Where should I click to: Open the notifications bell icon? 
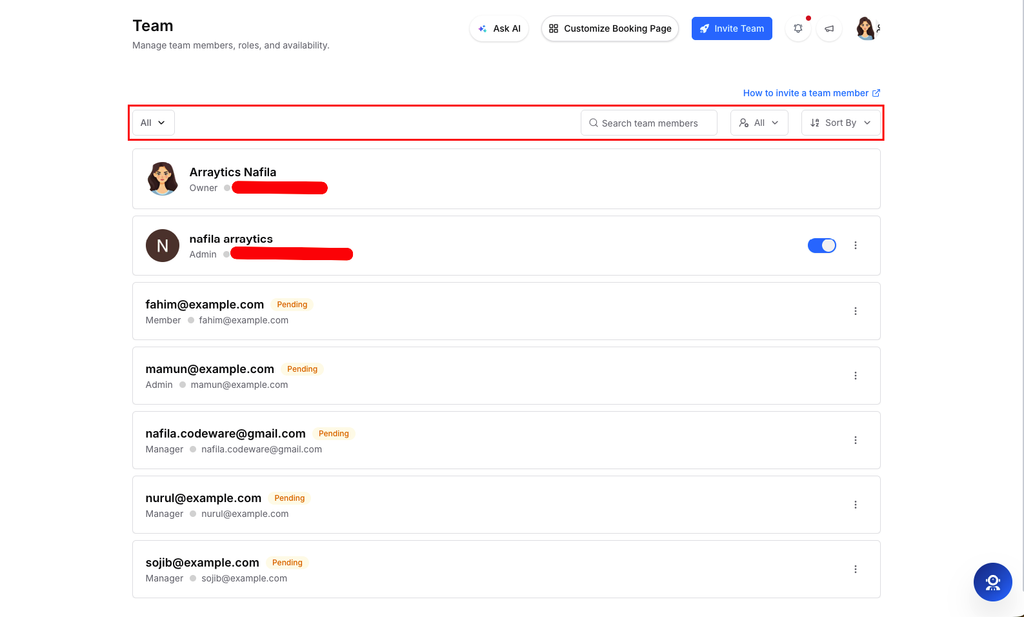click(797, 29)
